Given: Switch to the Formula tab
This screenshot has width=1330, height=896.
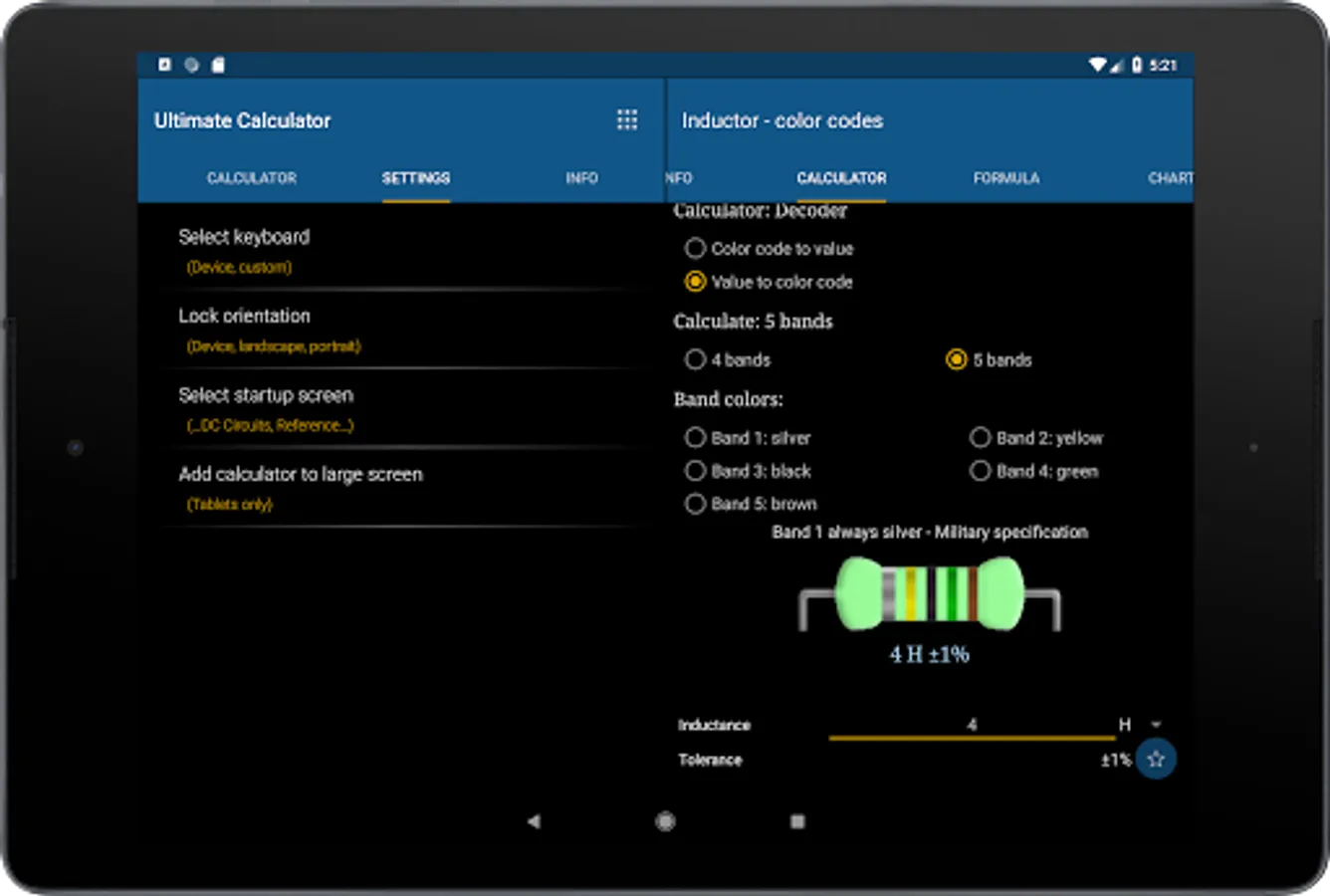Looking at the screenshot, I should click(x=1006, y=178).
